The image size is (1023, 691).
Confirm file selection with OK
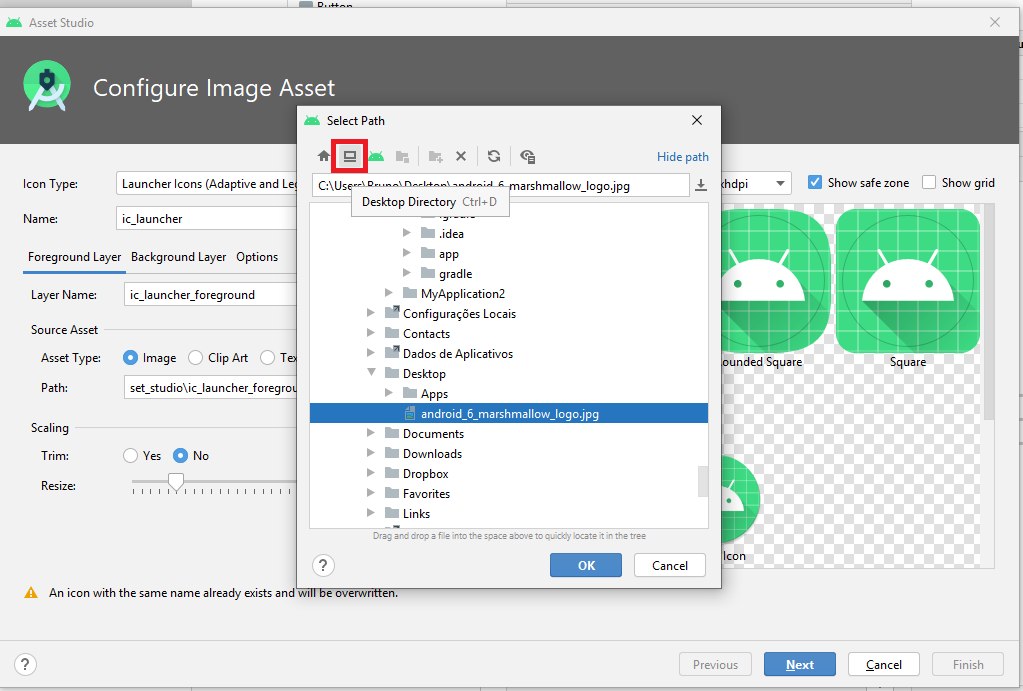coord(586,566)
